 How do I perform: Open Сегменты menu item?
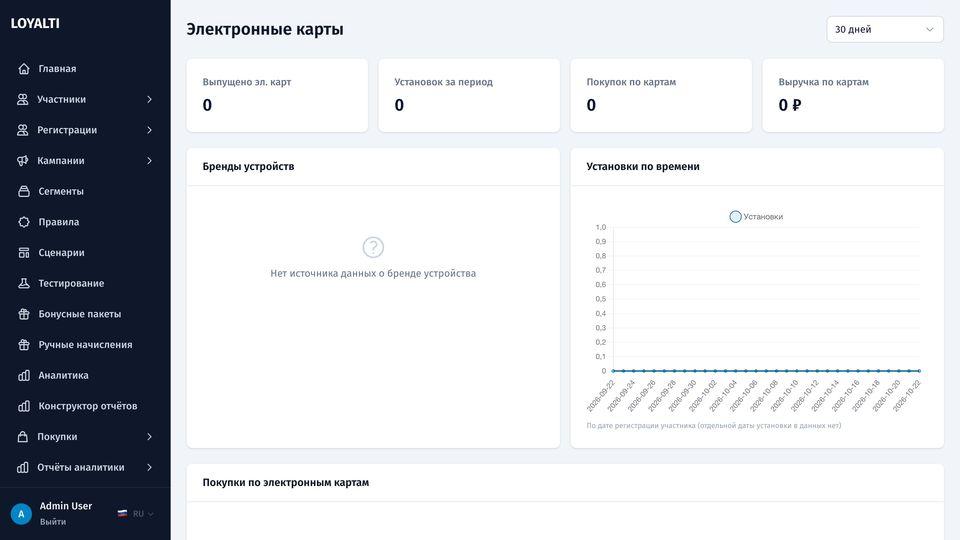(85, 191)
